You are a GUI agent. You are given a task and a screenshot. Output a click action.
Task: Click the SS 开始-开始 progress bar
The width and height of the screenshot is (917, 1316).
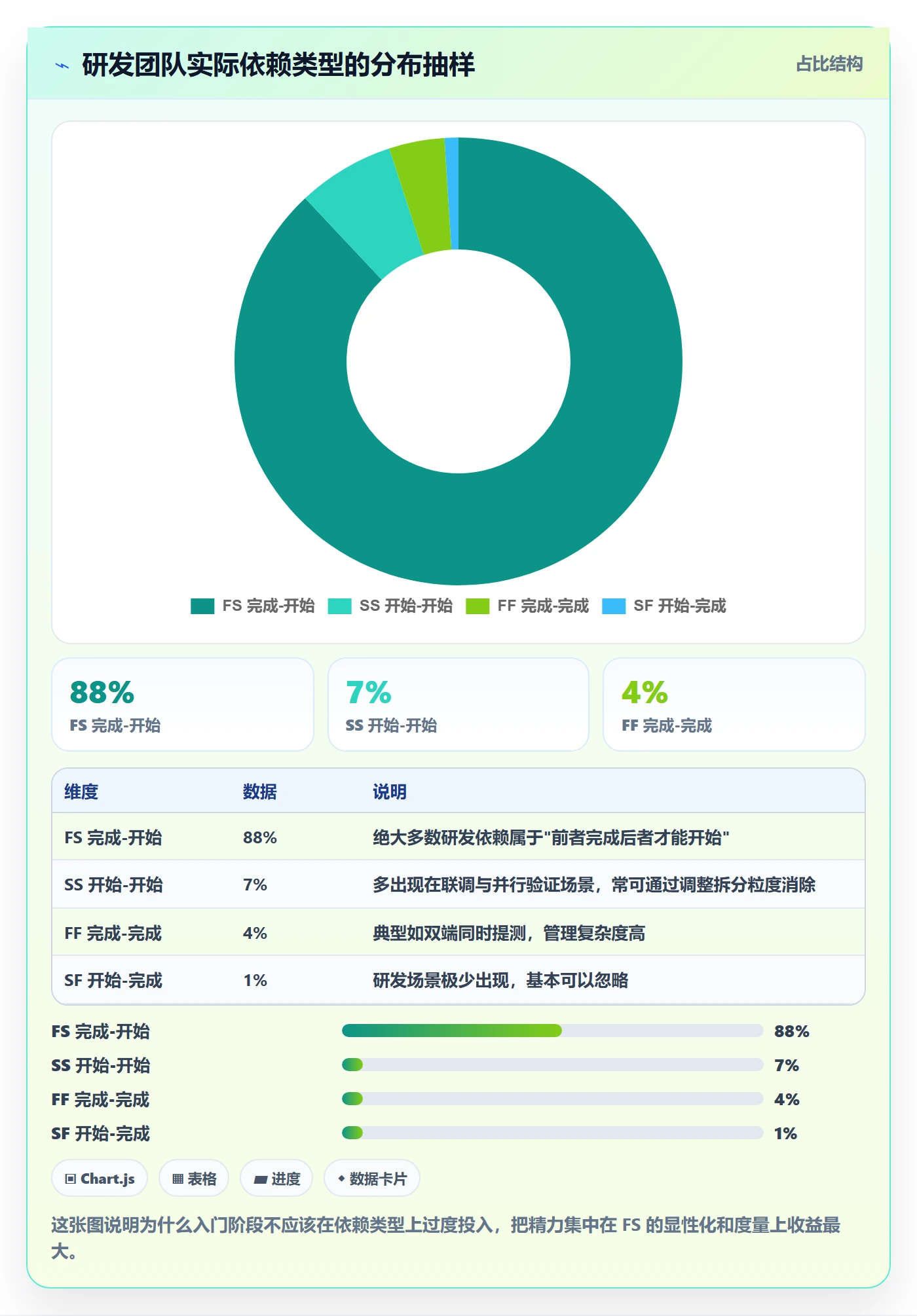[x=553, y=1065]
